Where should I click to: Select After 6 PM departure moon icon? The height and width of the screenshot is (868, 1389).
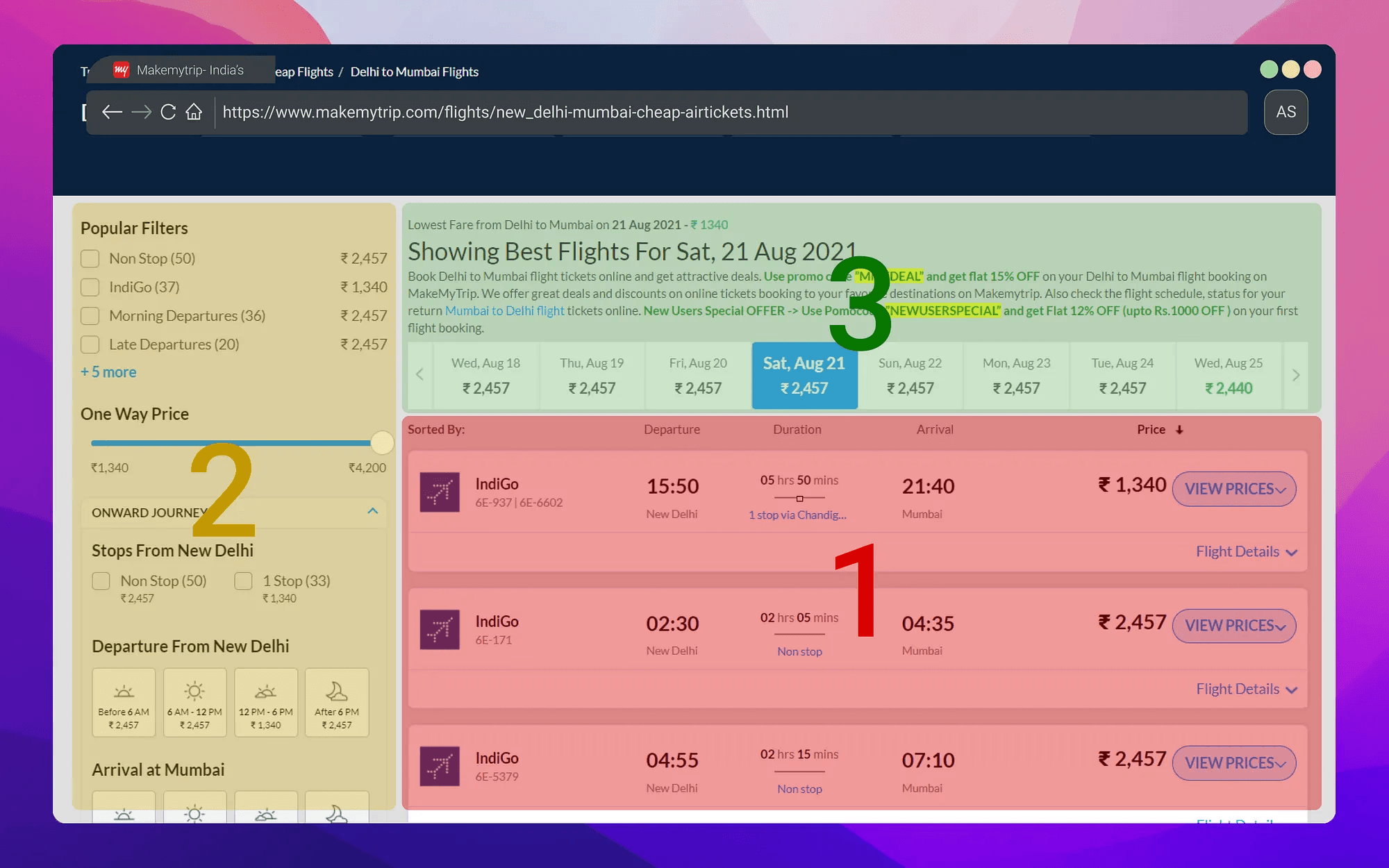click(x=336, y=692)
